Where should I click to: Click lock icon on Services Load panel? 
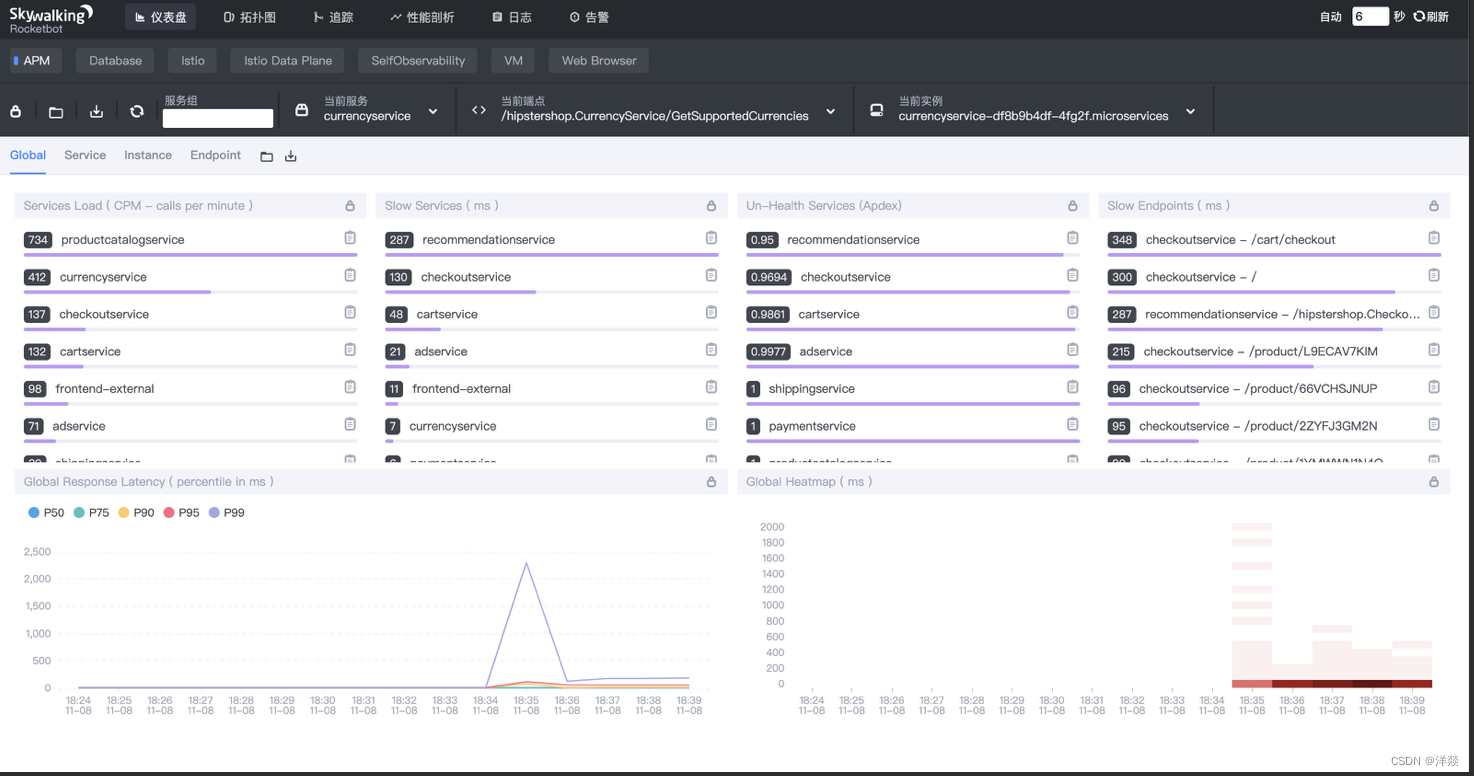click(350, 206)
